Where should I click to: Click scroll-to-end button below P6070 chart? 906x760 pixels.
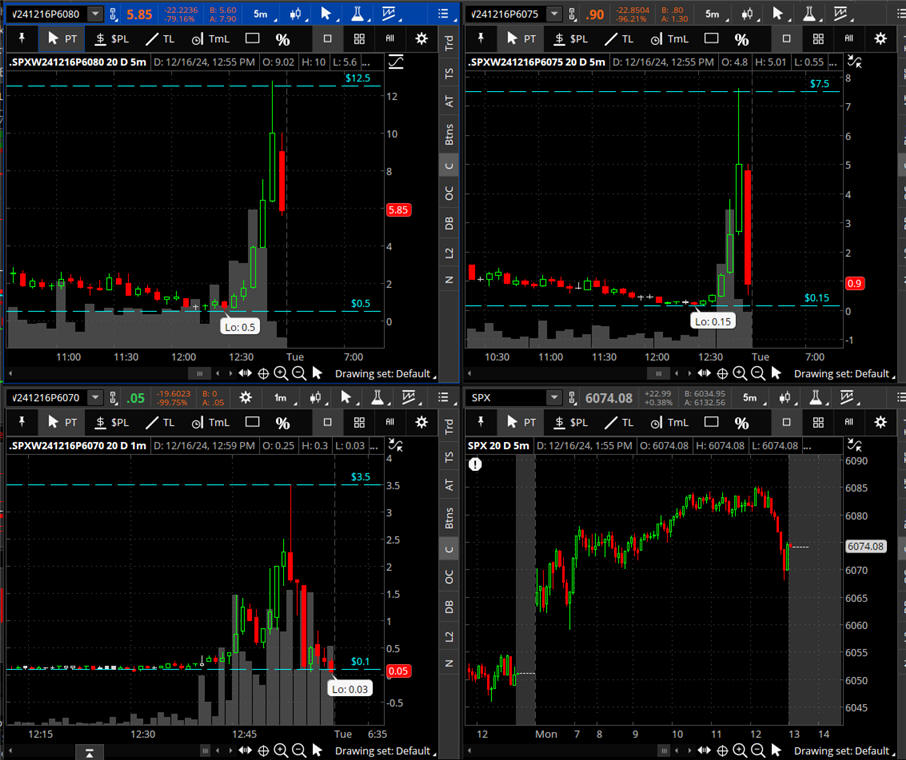[x=90, y=752]
